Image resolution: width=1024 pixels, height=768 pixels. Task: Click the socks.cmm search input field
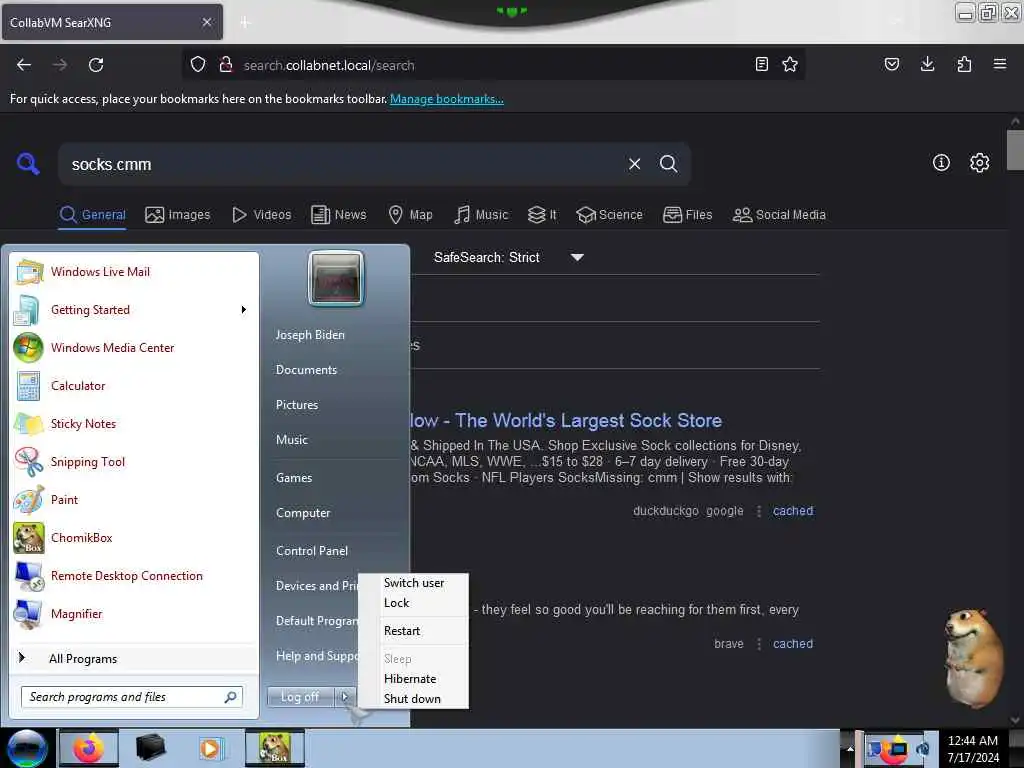[x=343, y=165]
